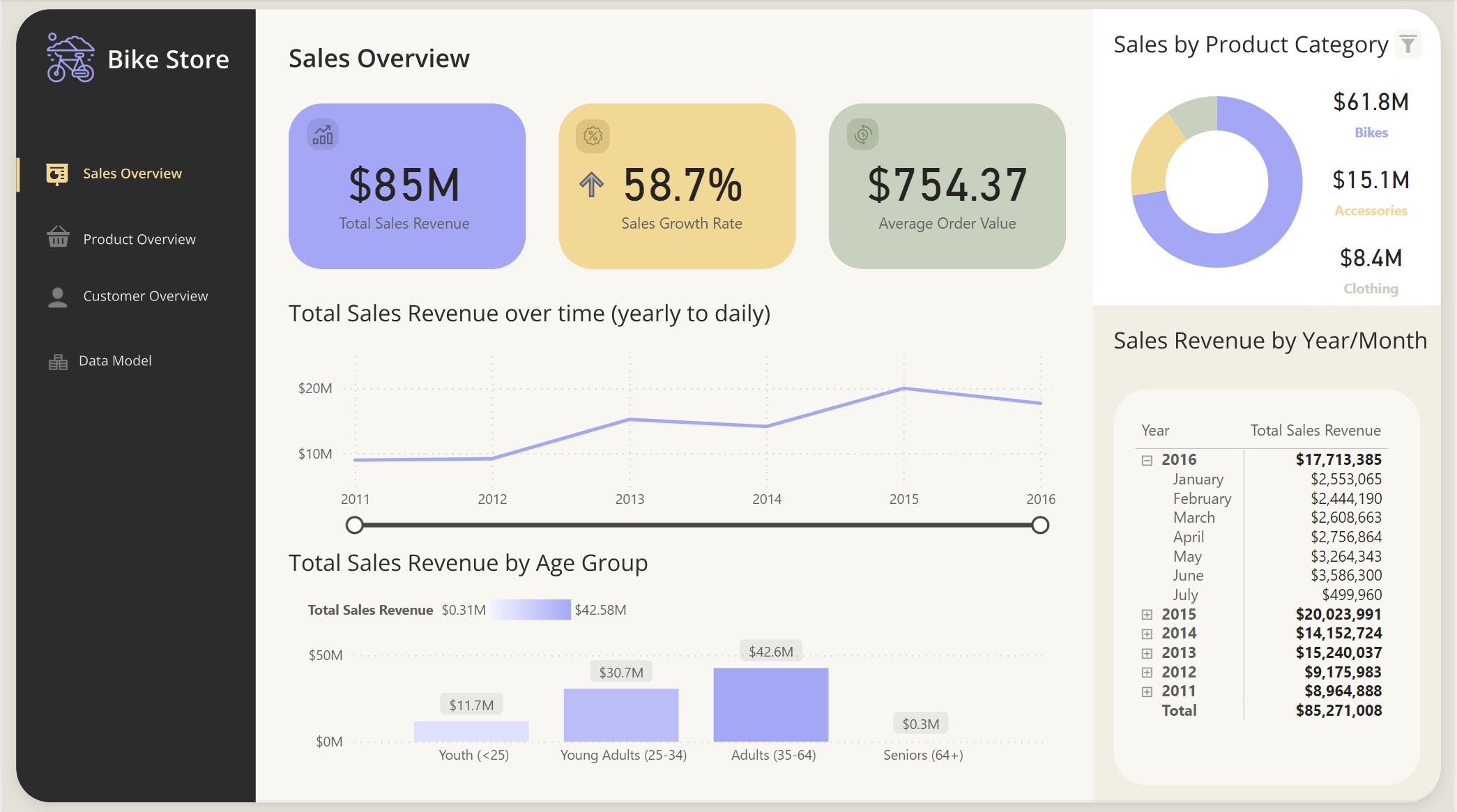Click the target icon on Average Order Value card
Screen dimensions: 1457x812
point(863,134)
